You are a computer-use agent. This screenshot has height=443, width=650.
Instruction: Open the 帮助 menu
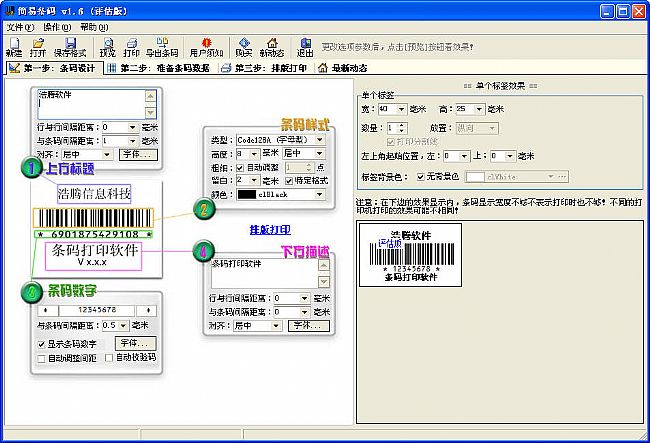click(x=94, y=27)
